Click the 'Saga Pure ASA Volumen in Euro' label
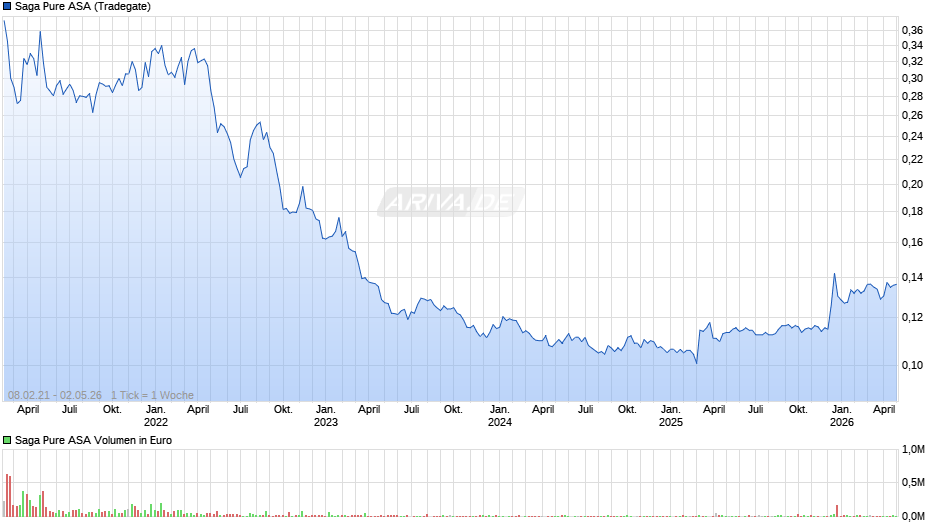940x526 pixels. 93,440
